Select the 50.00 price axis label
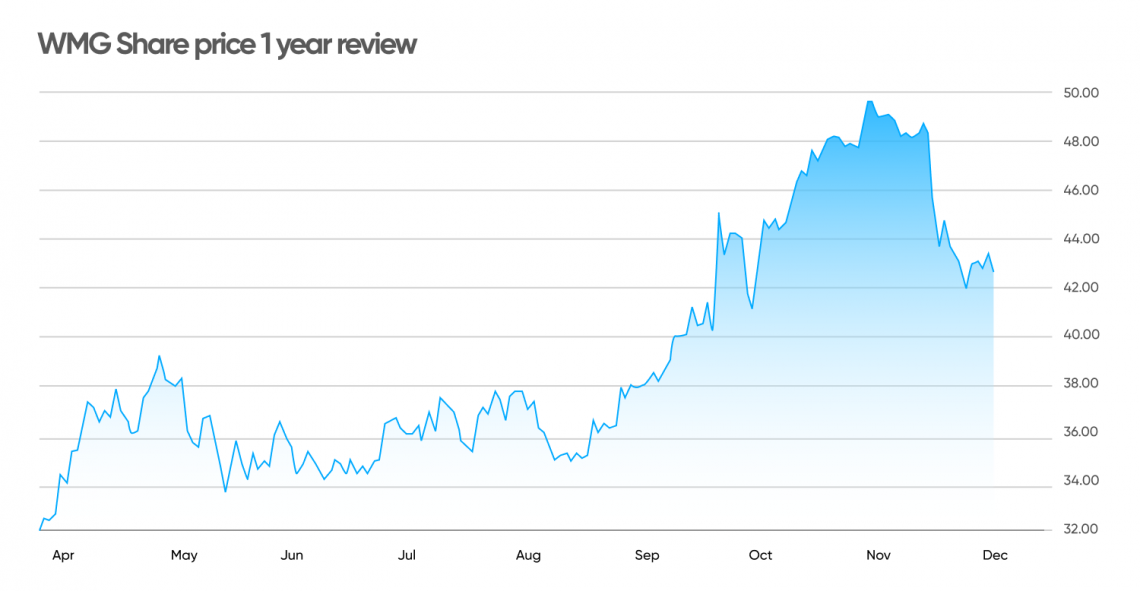The height and width of the screenshot is (591, 1140). click(x=1081, y=93)
